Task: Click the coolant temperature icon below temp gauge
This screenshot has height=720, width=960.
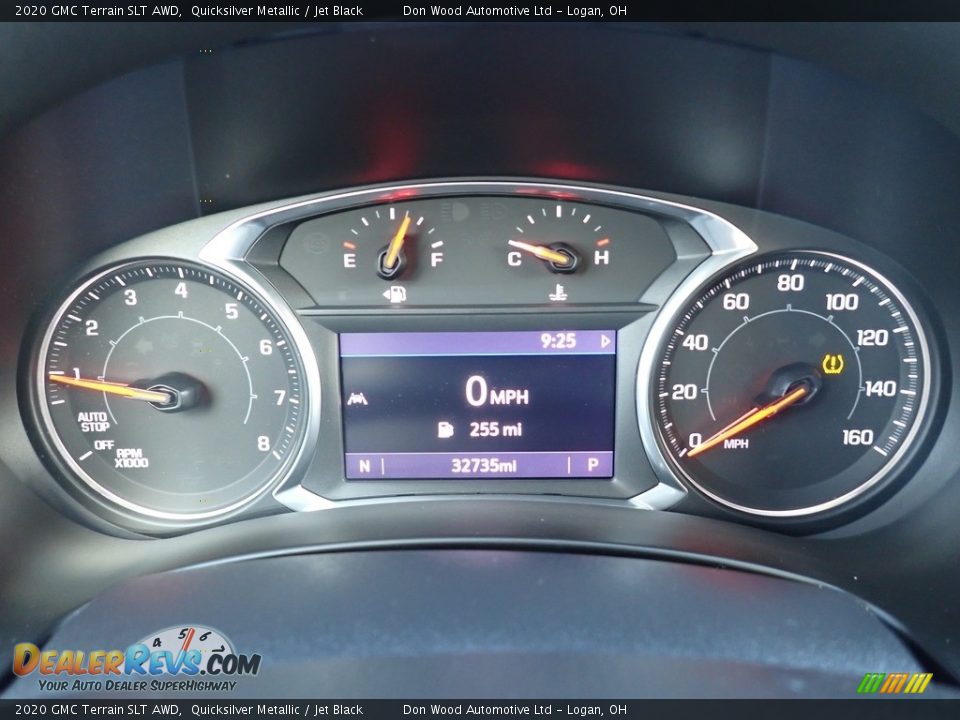Action: 557,293
